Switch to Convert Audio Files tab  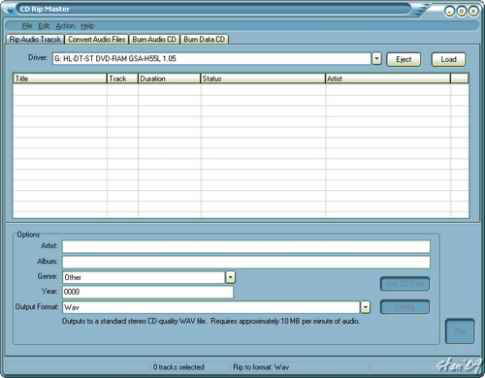click(x=97, y=39)
